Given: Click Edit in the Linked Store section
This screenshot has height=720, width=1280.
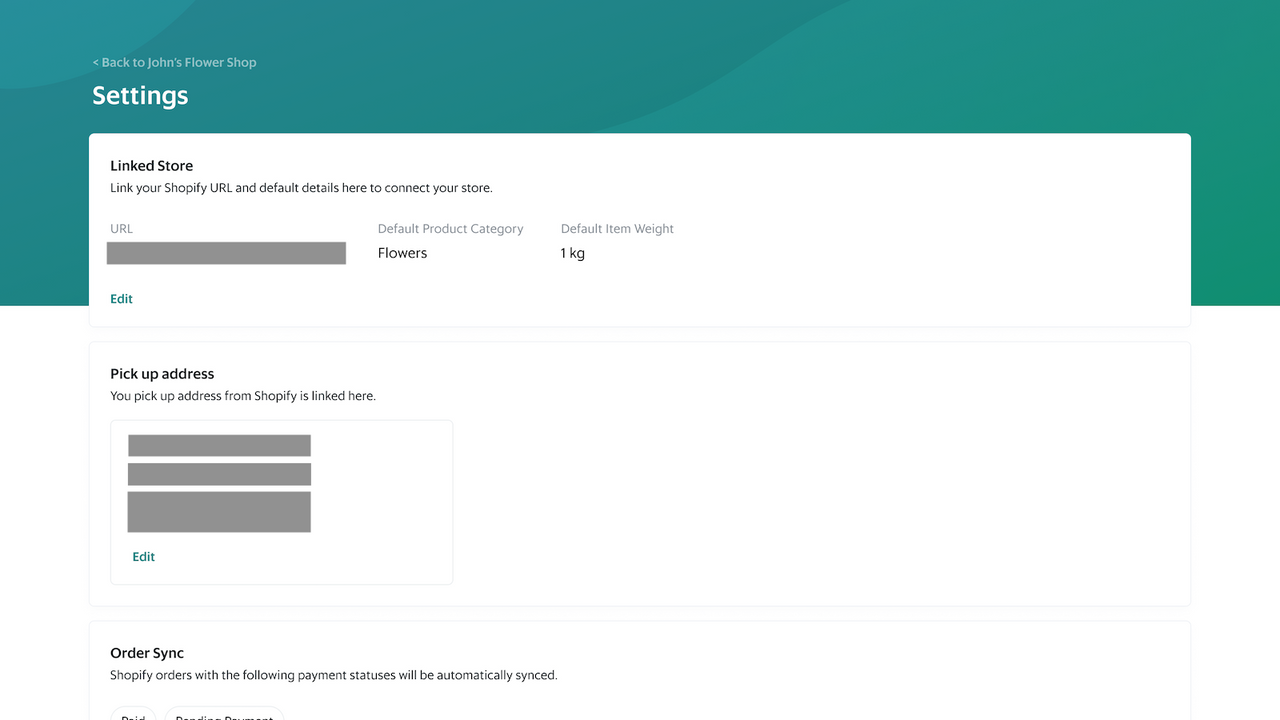Looking at the screenshot, I should coord(121,298).
